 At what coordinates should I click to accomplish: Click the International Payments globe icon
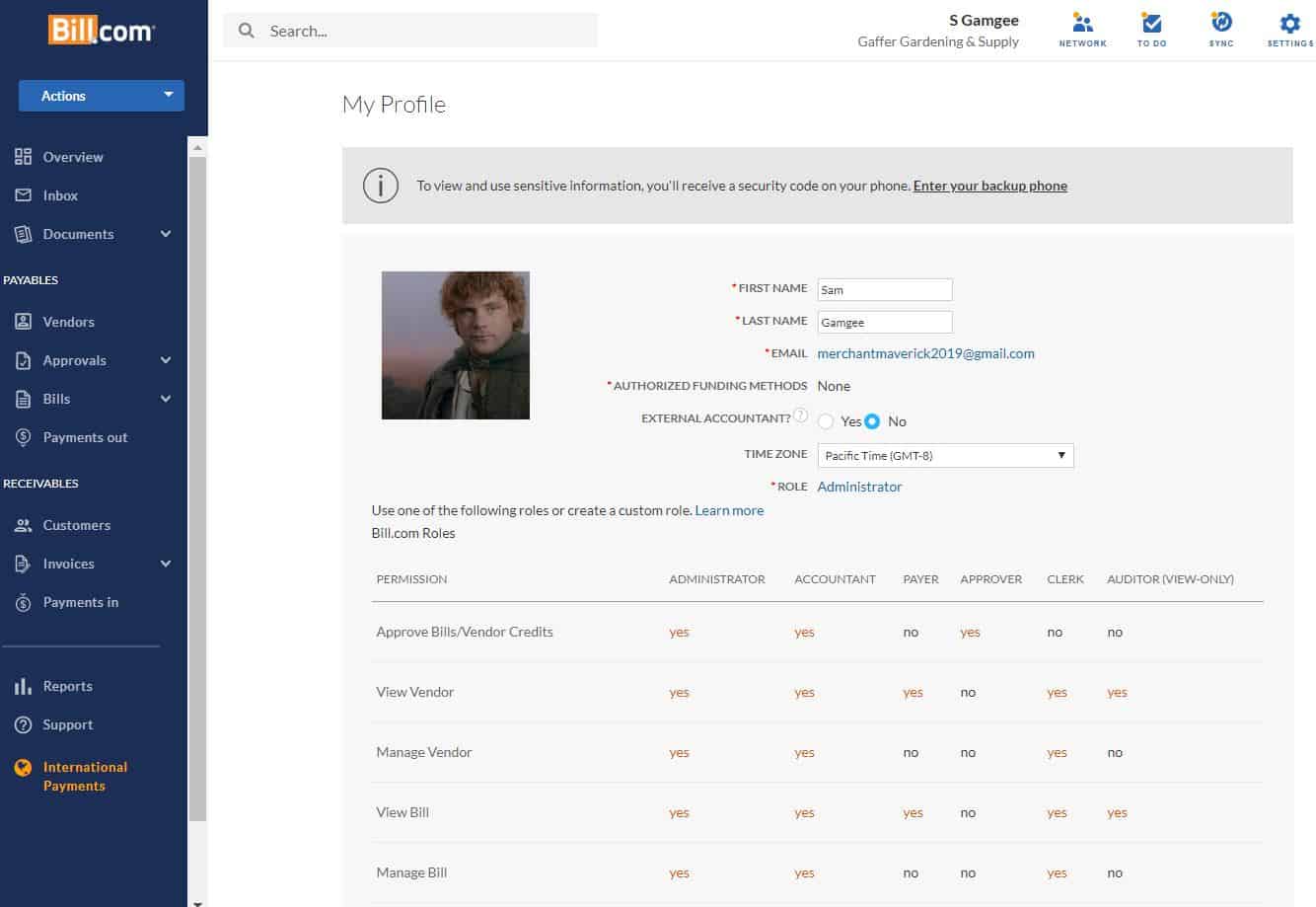pos(23,767)
